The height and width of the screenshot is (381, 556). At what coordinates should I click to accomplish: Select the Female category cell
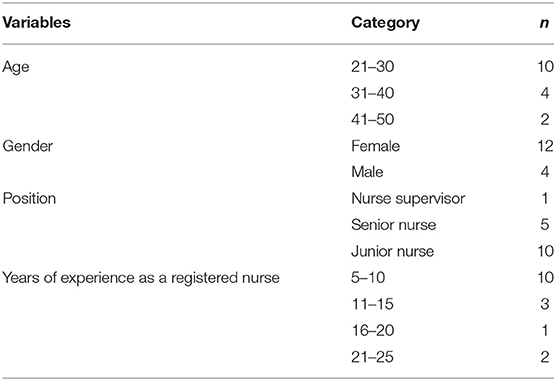376,146
